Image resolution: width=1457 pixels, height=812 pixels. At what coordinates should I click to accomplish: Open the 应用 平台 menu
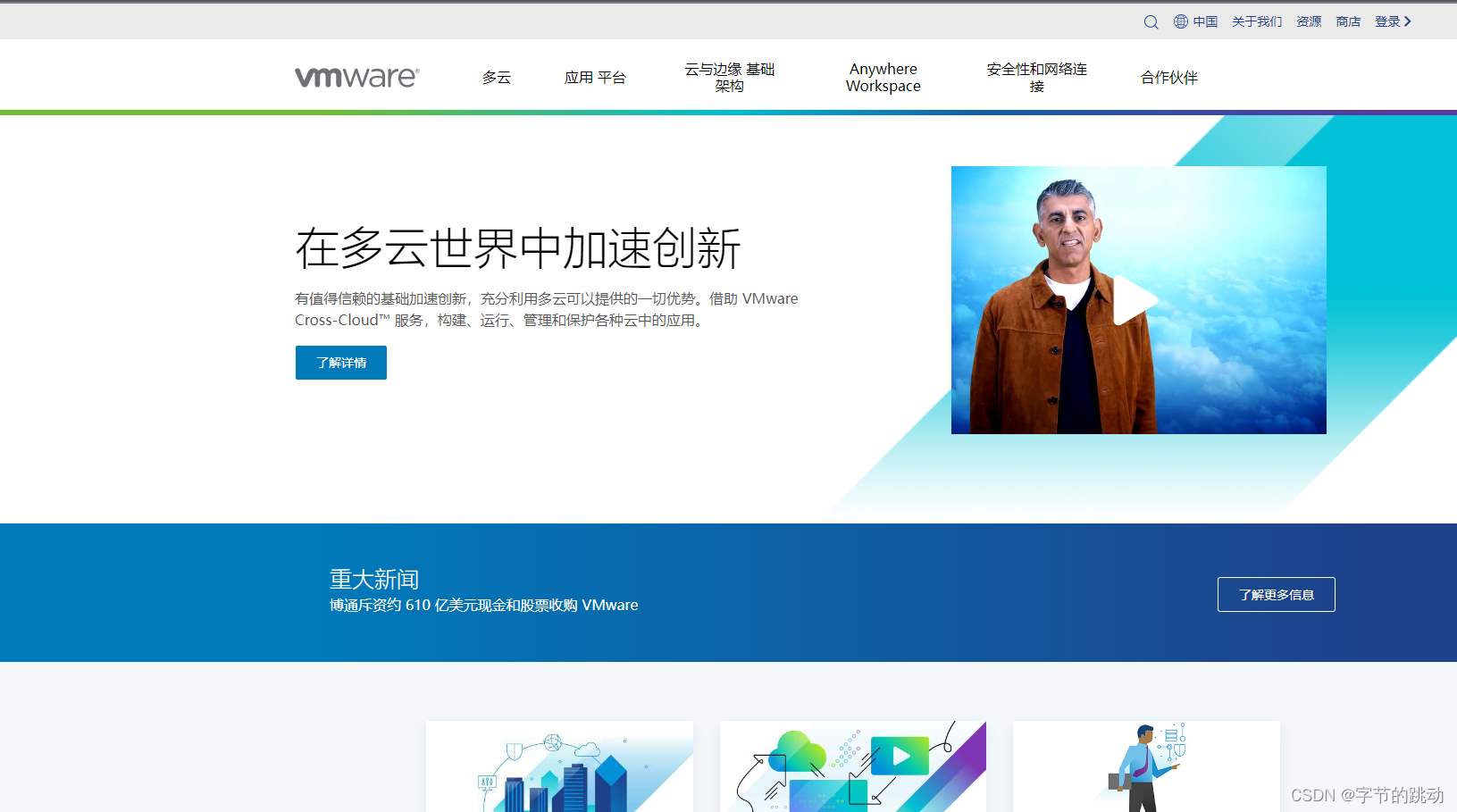[595, 78]
